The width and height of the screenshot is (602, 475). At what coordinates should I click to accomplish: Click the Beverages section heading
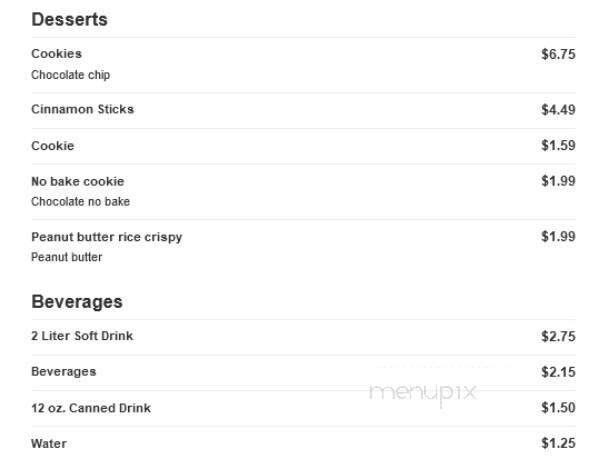click(77, 302)
